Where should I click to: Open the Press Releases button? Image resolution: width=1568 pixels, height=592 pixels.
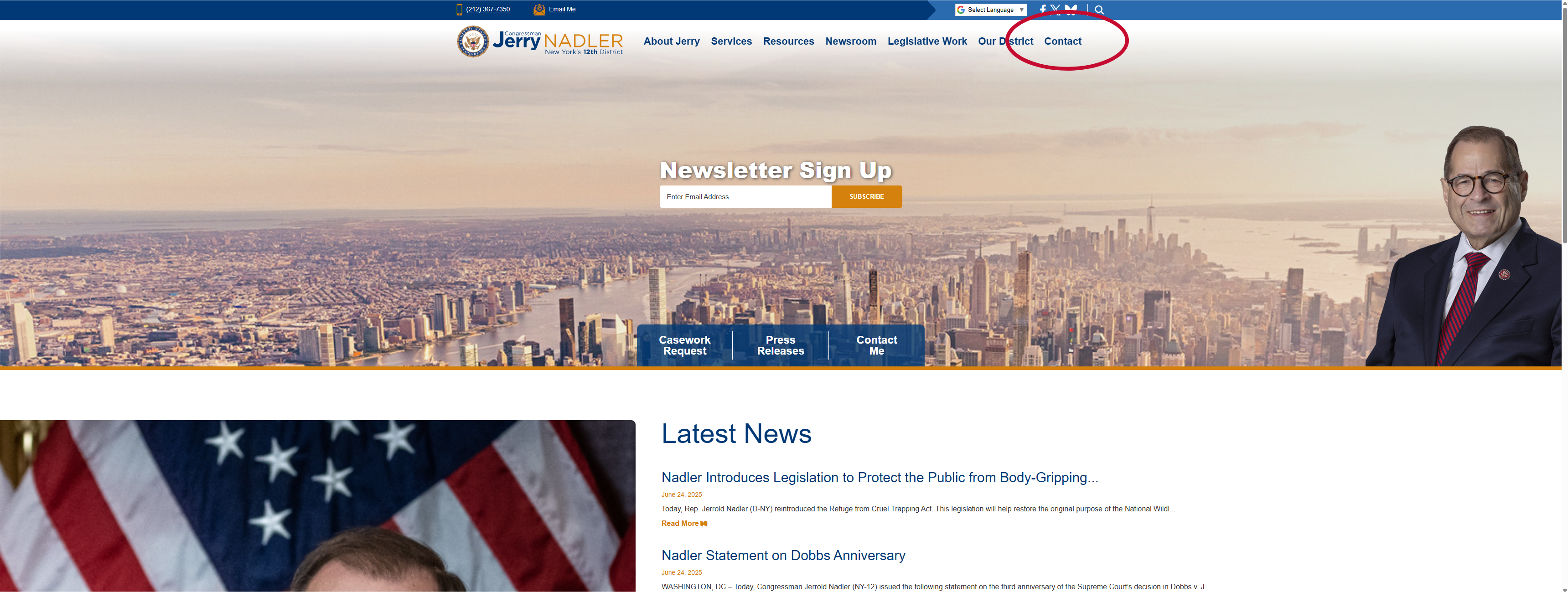tap(780, 345)
